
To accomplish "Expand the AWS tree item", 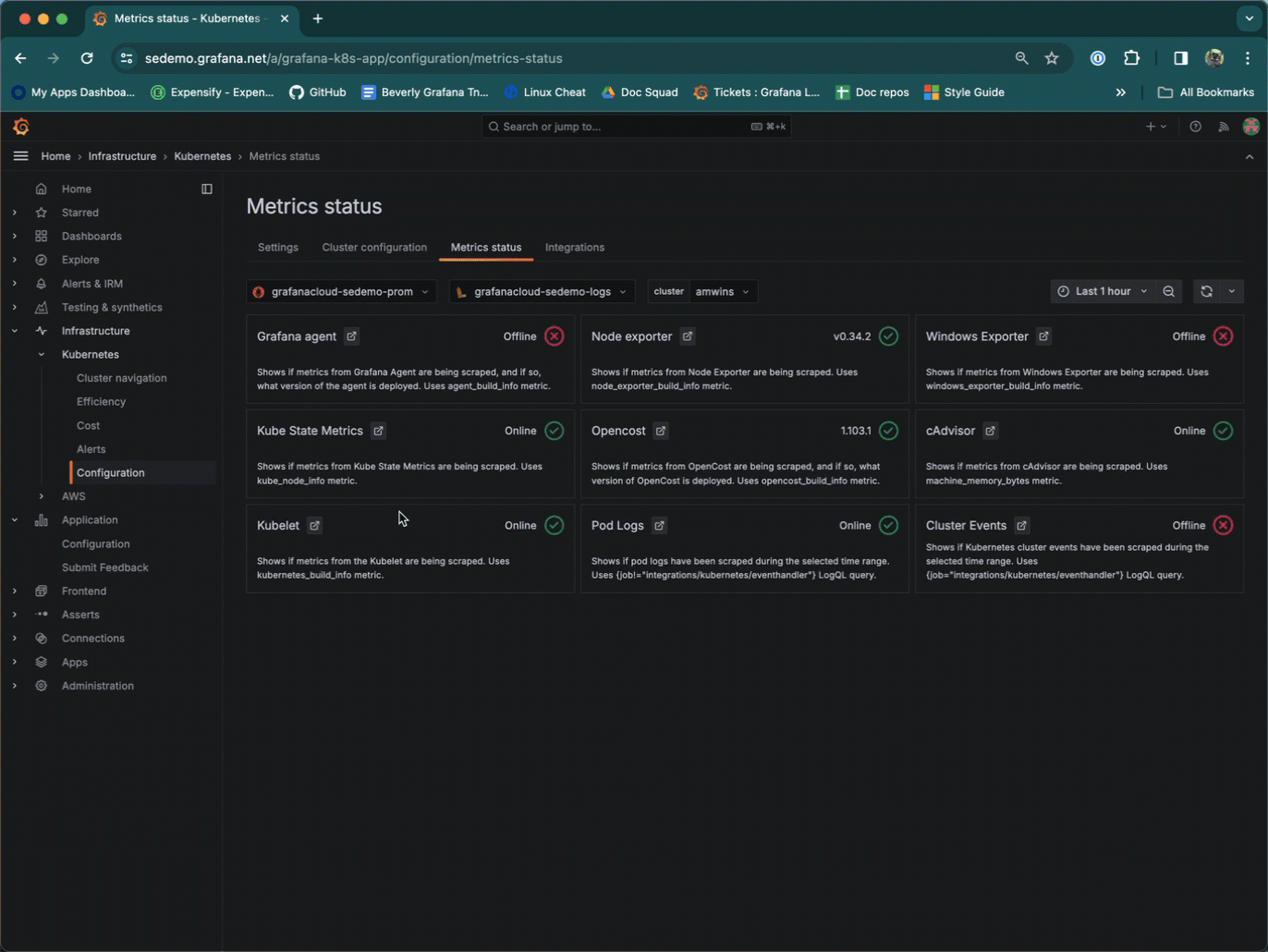I will coord(42,496).
